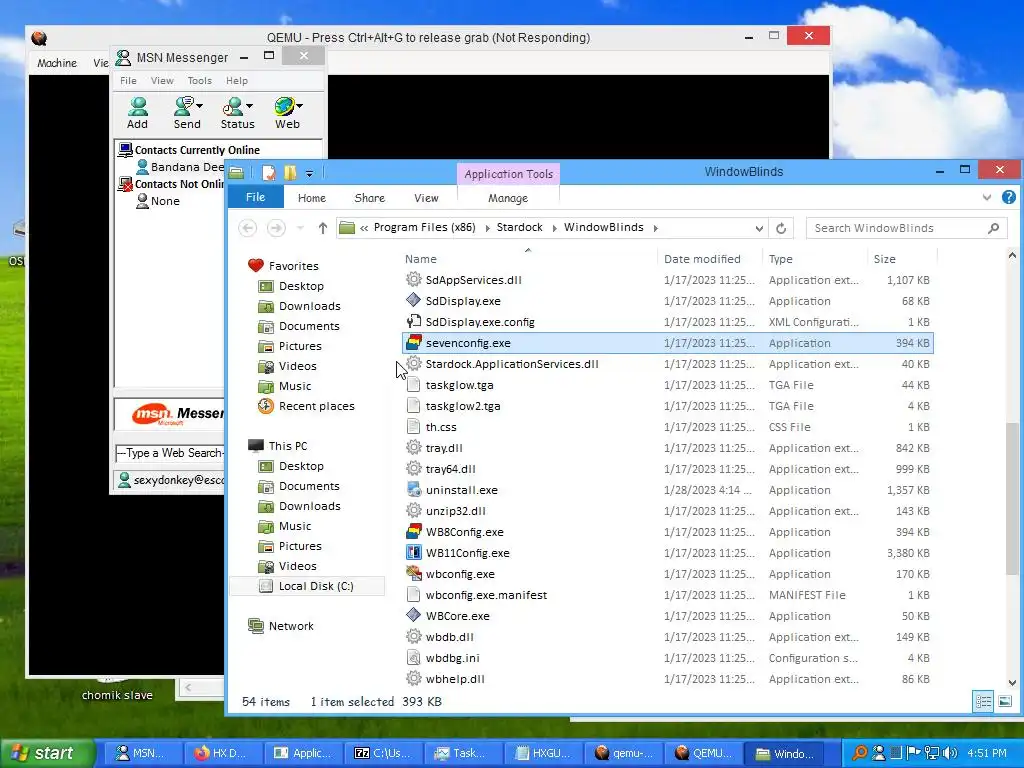
Task: Select This PC in navigation pane
Action: 287,445
